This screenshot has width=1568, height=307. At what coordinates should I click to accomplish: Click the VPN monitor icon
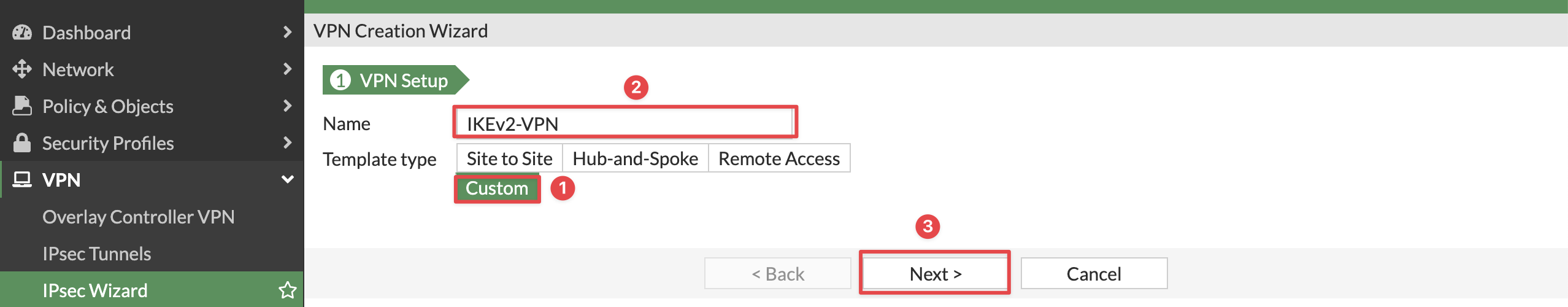tap(22, 179)
